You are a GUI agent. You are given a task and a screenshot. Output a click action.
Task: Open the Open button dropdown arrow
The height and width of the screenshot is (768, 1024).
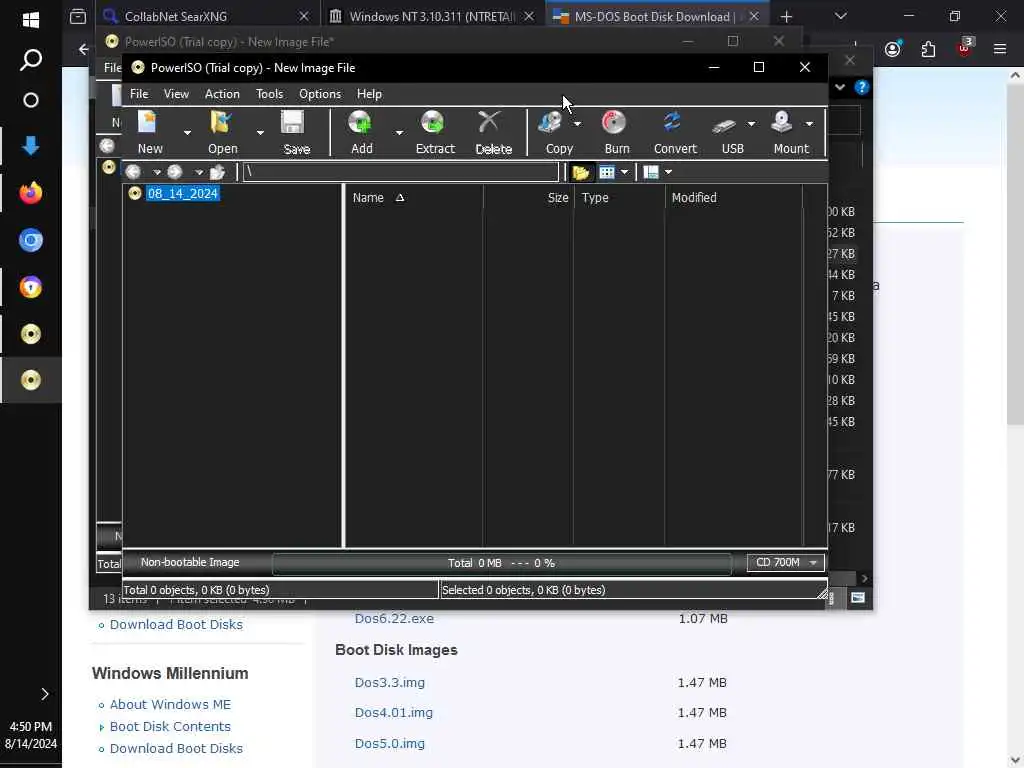click(260, 133)
